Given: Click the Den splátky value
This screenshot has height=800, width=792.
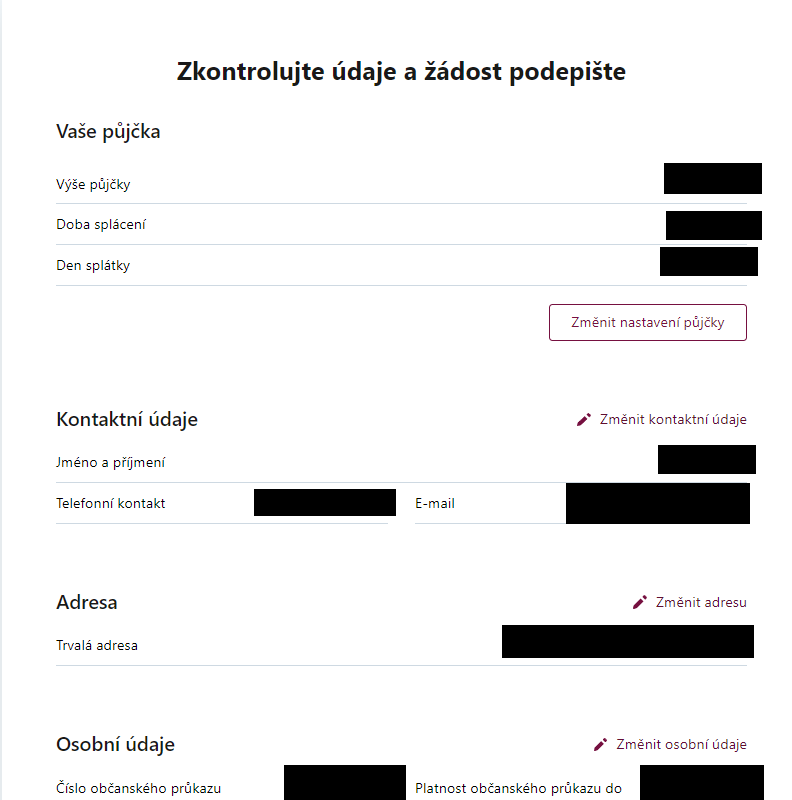Looking at the screenshot, I should (x=709, y=261).
